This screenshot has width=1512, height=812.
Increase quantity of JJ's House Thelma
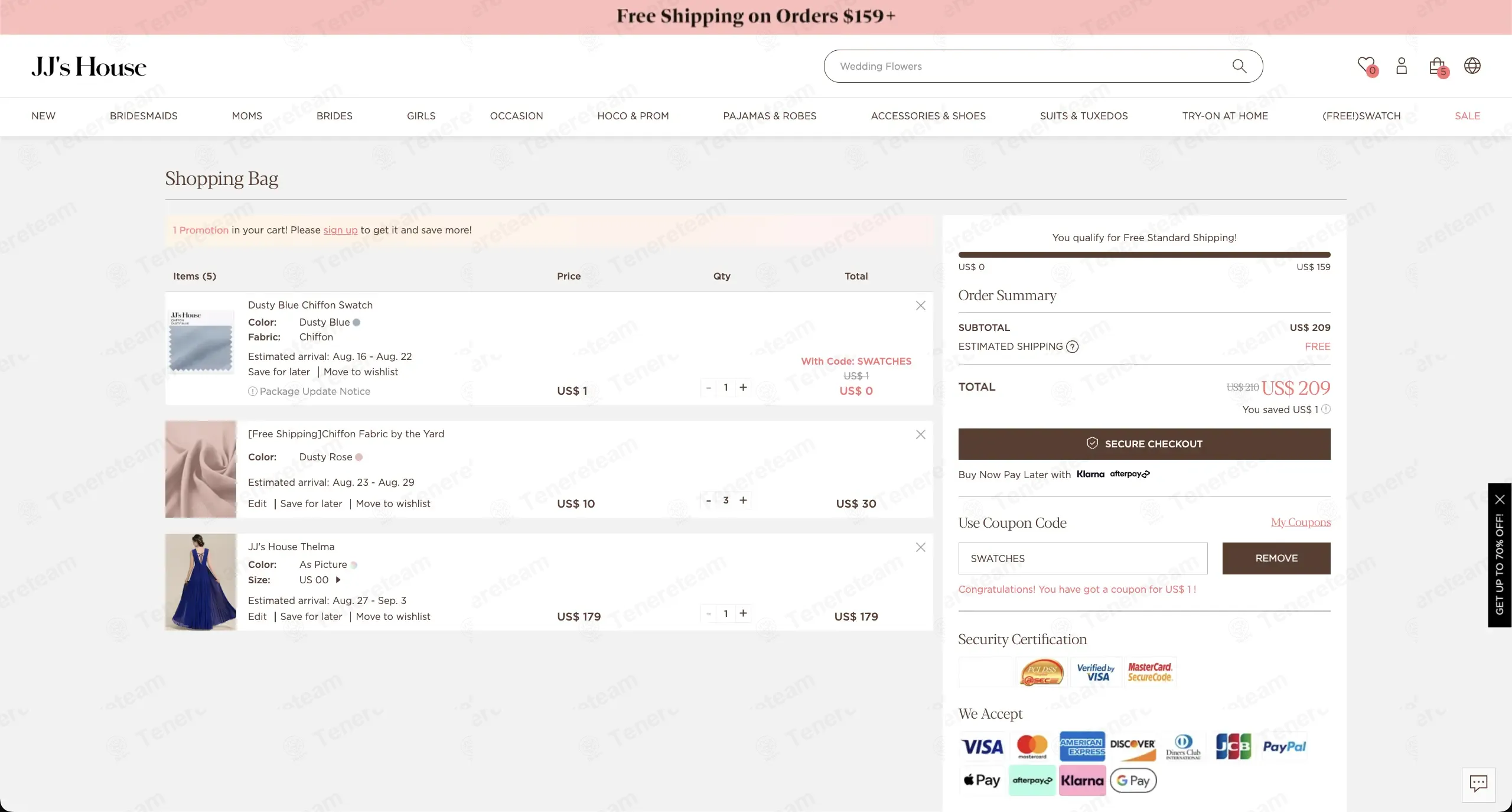(743, 613)
